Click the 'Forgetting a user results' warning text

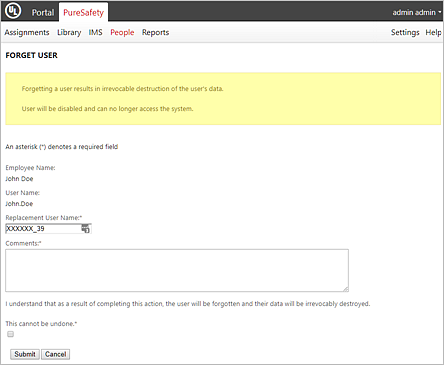click(x=122, y=89)
